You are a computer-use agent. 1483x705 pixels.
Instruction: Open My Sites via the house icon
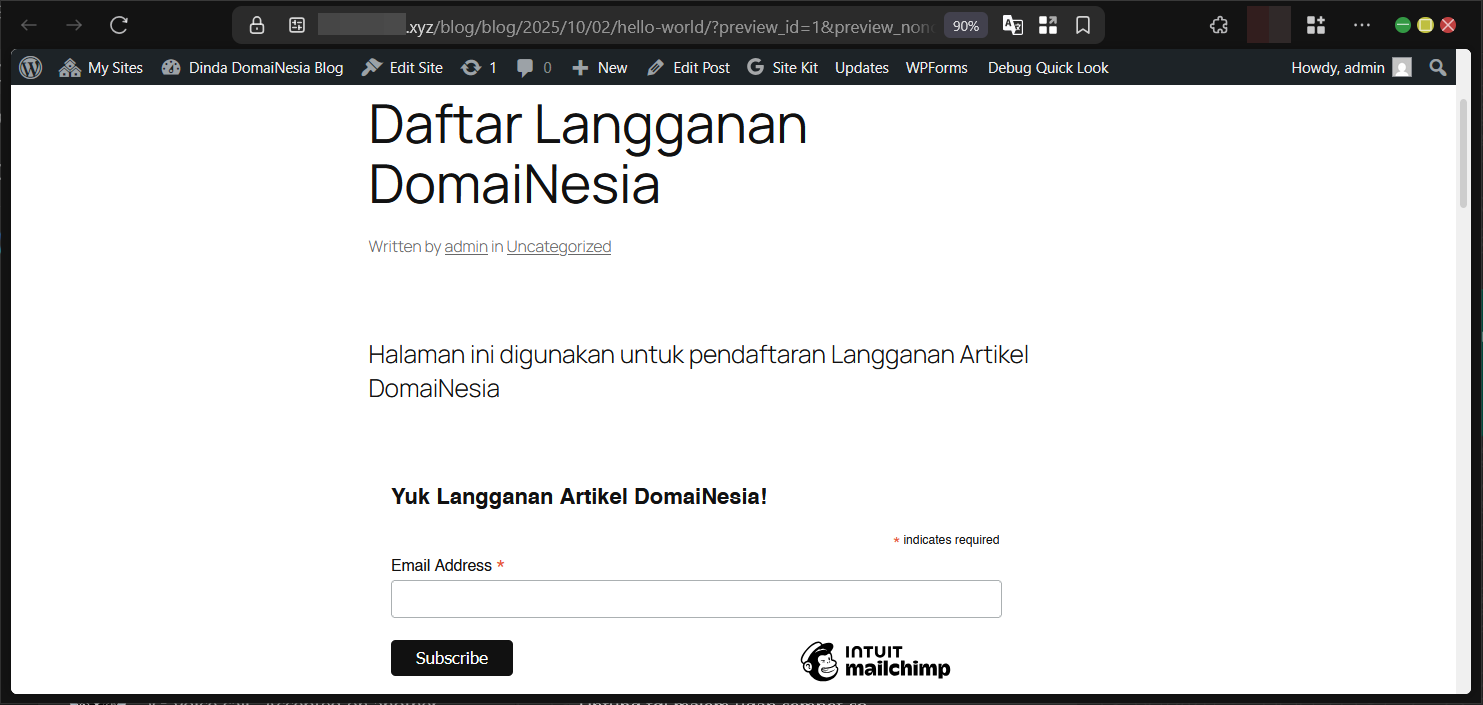click(x=70, y=67)
